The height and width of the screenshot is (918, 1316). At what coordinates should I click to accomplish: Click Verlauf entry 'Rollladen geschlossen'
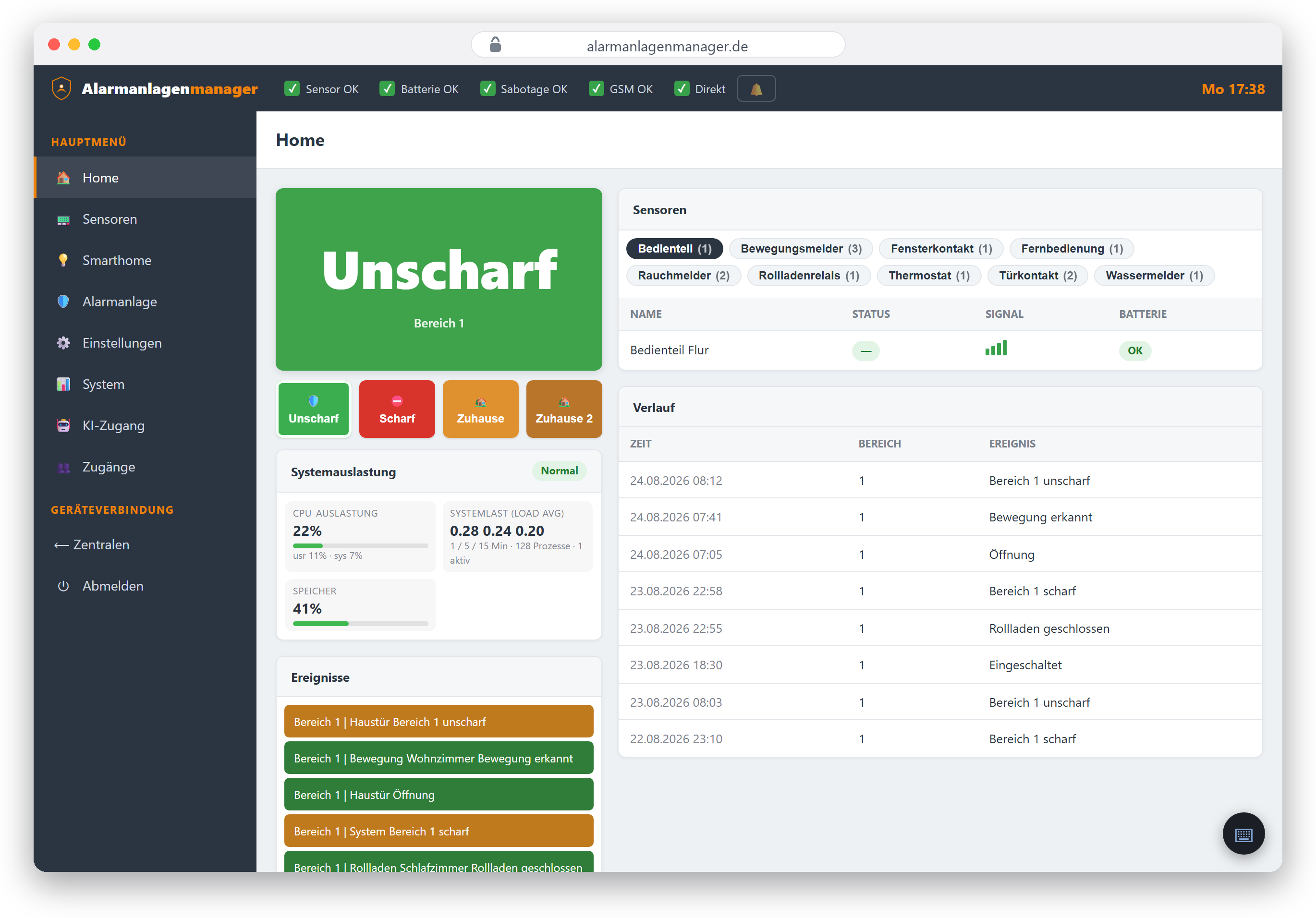point(1049,628)
